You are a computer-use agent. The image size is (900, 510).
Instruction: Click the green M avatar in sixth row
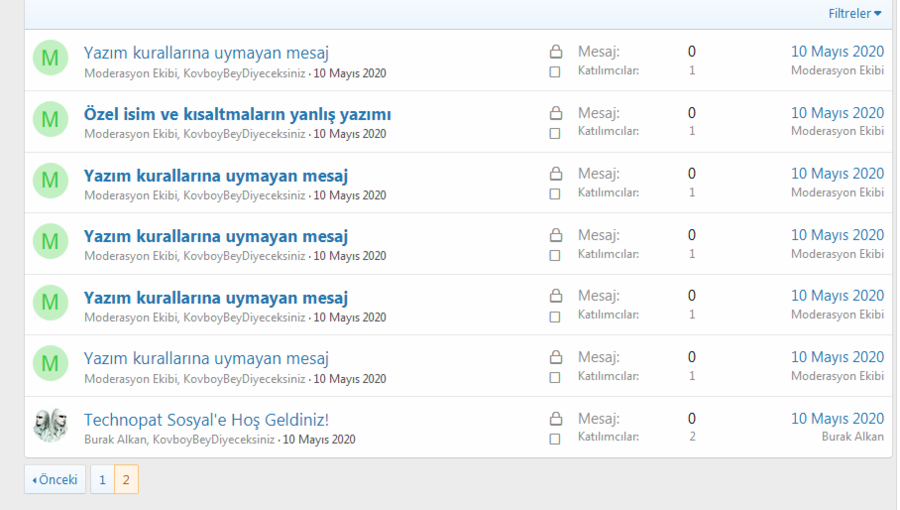[x=50, y=364]
